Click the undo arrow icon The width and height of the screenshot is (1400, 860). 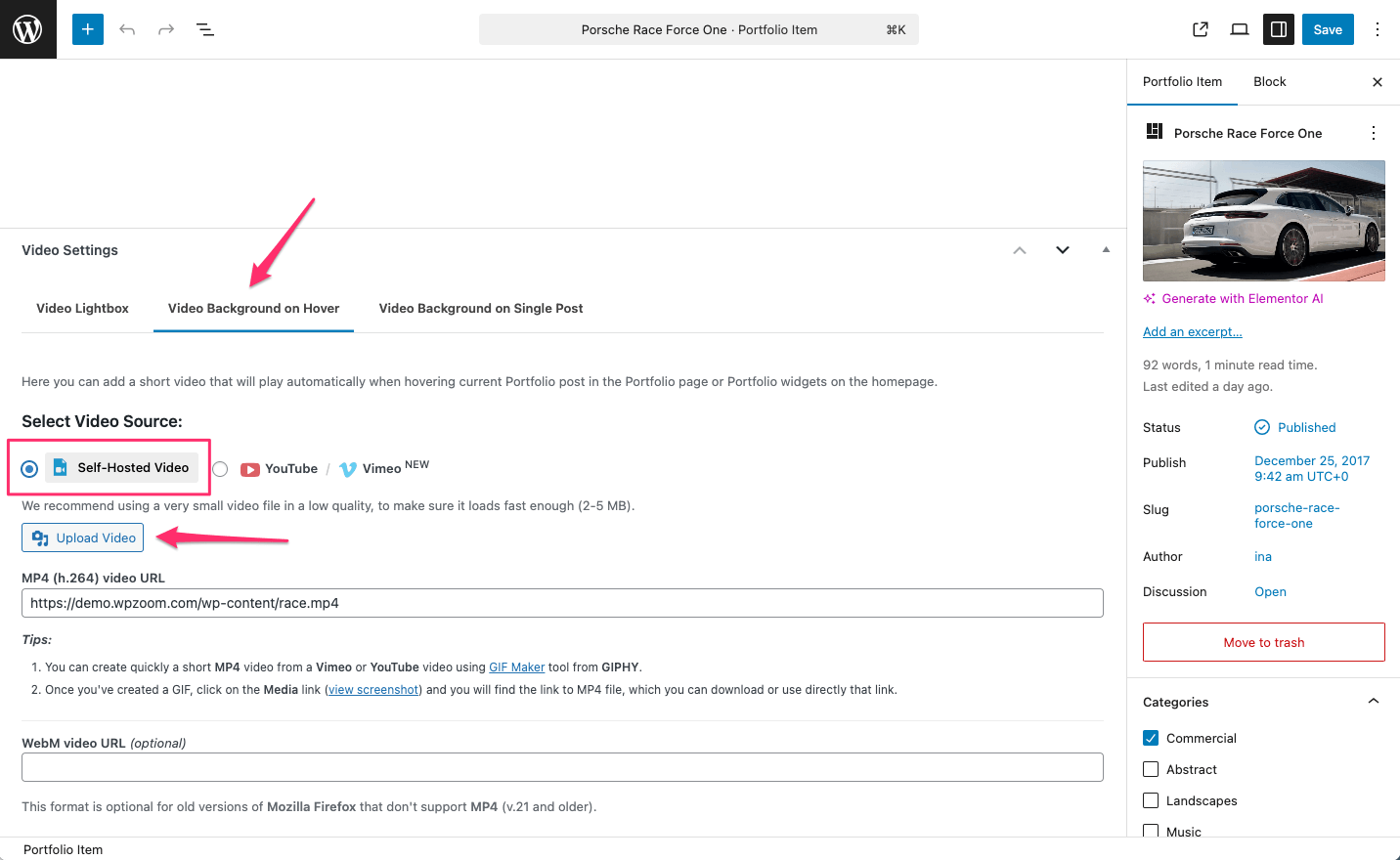pos(127,29)
